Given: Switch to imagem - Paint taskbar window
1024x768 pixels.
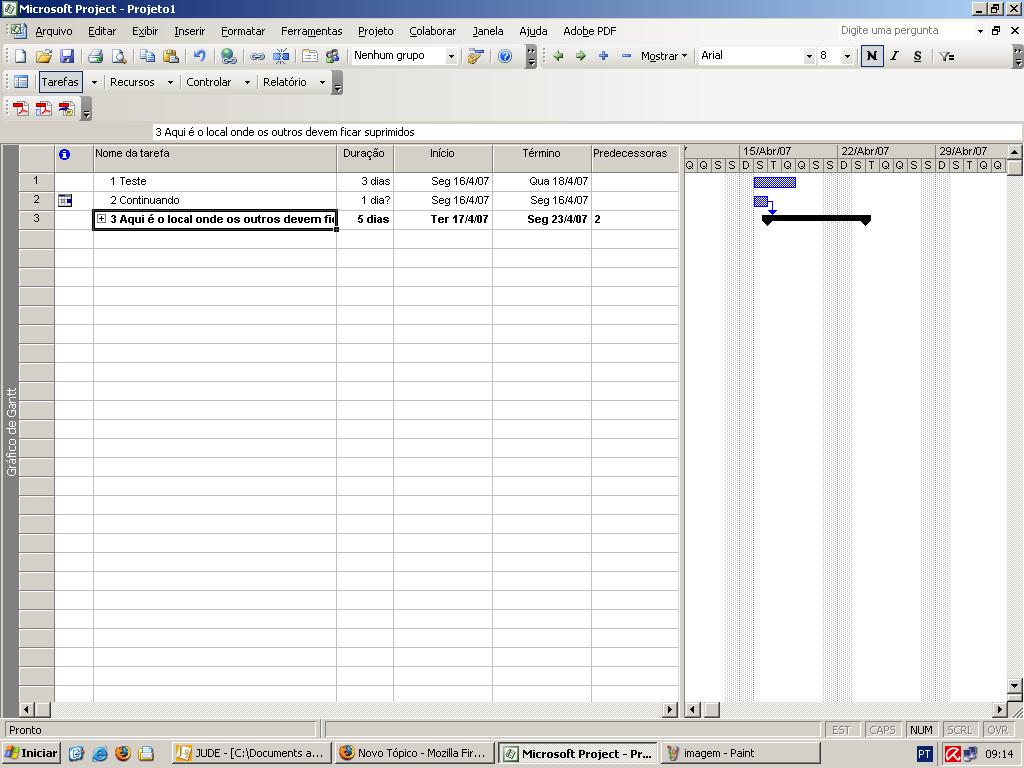Looking at the screenshot, I should point(741,753).
